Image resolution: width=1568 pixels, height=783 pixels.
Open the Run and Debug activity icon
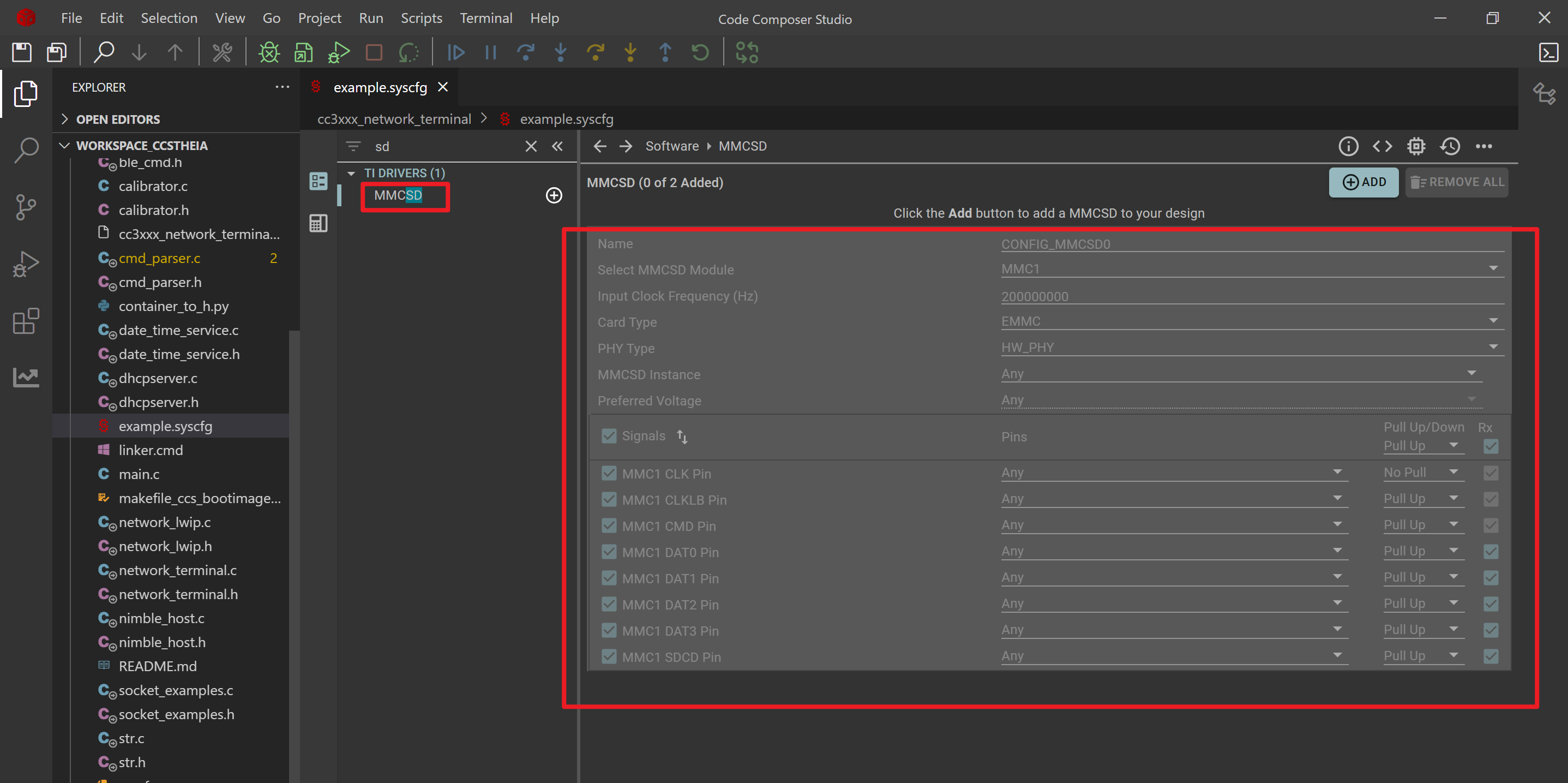(x=26, y=264)
